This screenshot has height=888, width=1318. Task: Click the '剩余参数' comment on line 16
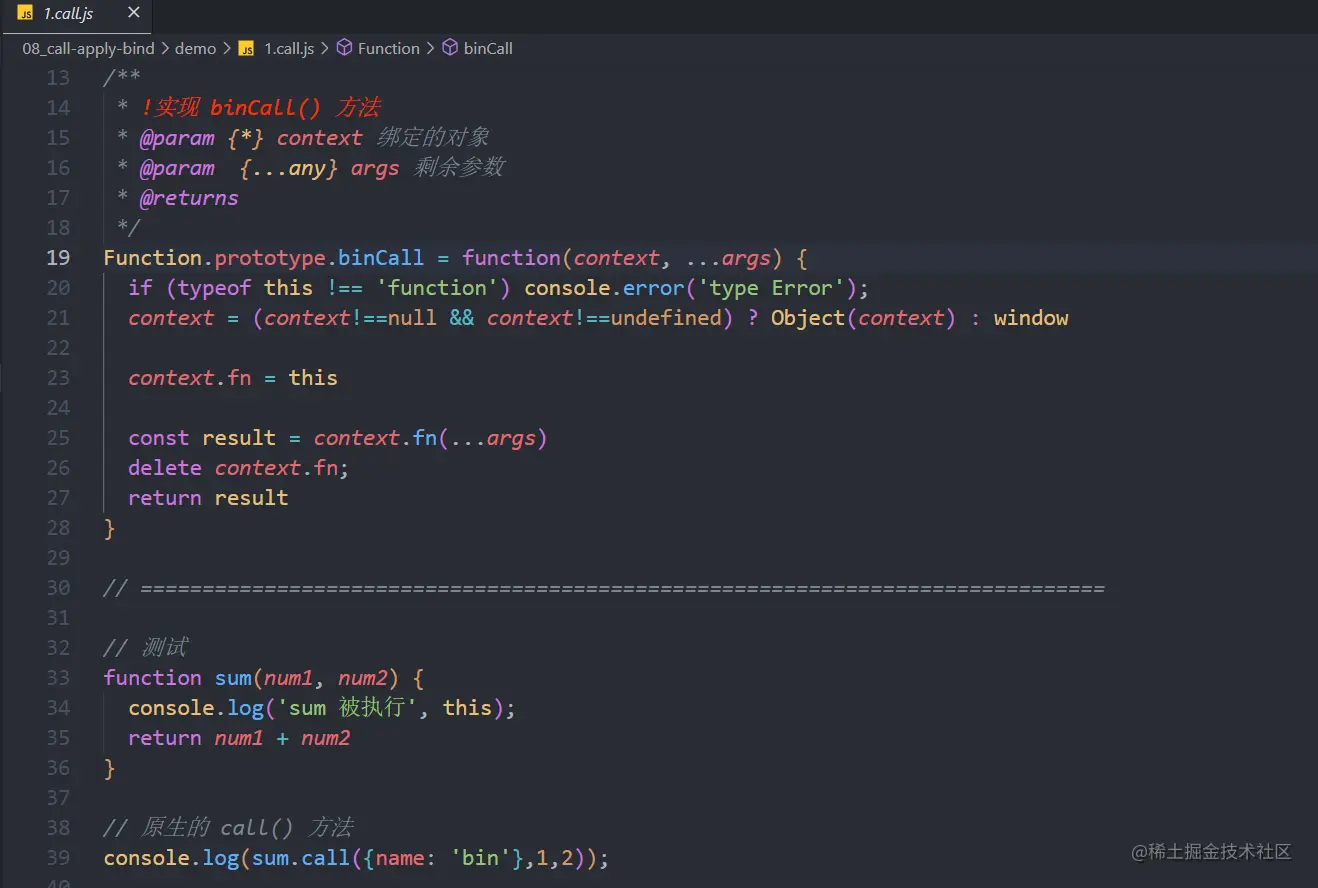(x=458, y=168)
